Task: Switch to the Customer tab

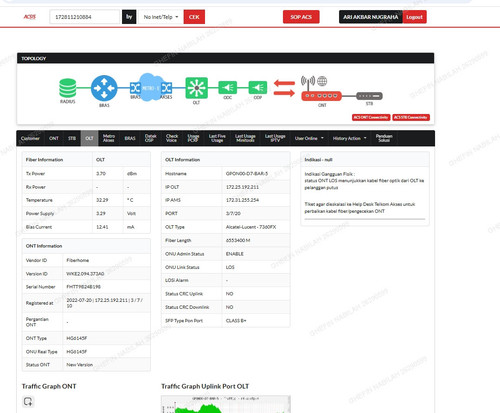Action: [x=30, y=138]
